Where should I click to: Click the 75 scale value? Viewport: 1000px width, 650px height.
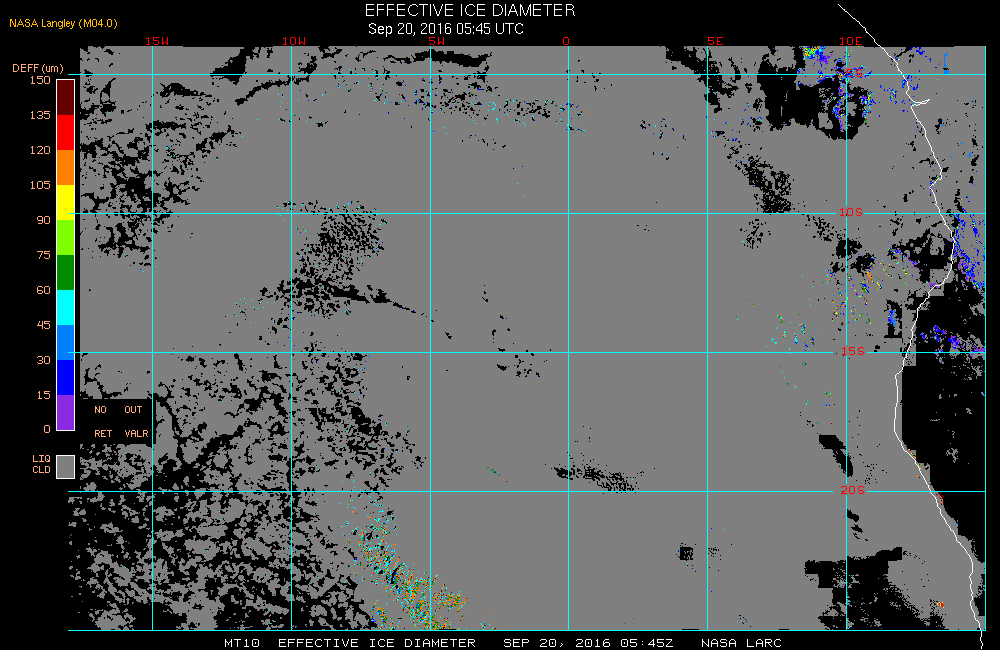click(43, 256)
